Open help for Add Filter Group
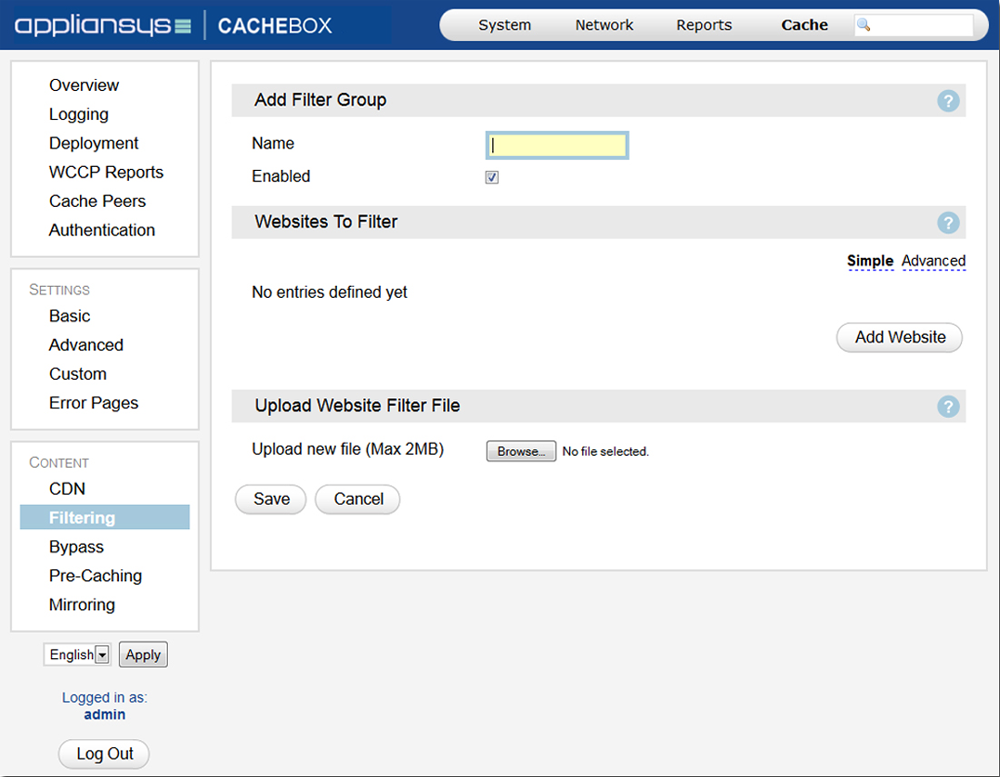 pos(948,101)
